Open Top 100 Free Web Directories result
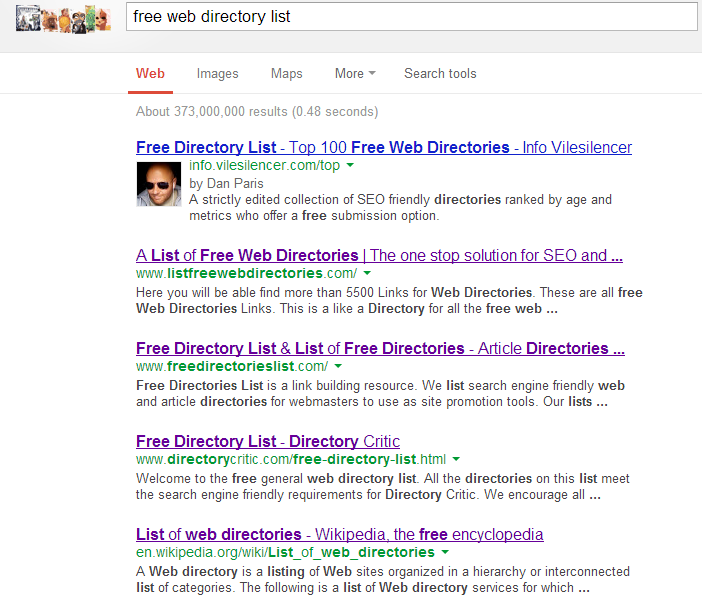 coord(384,147)
